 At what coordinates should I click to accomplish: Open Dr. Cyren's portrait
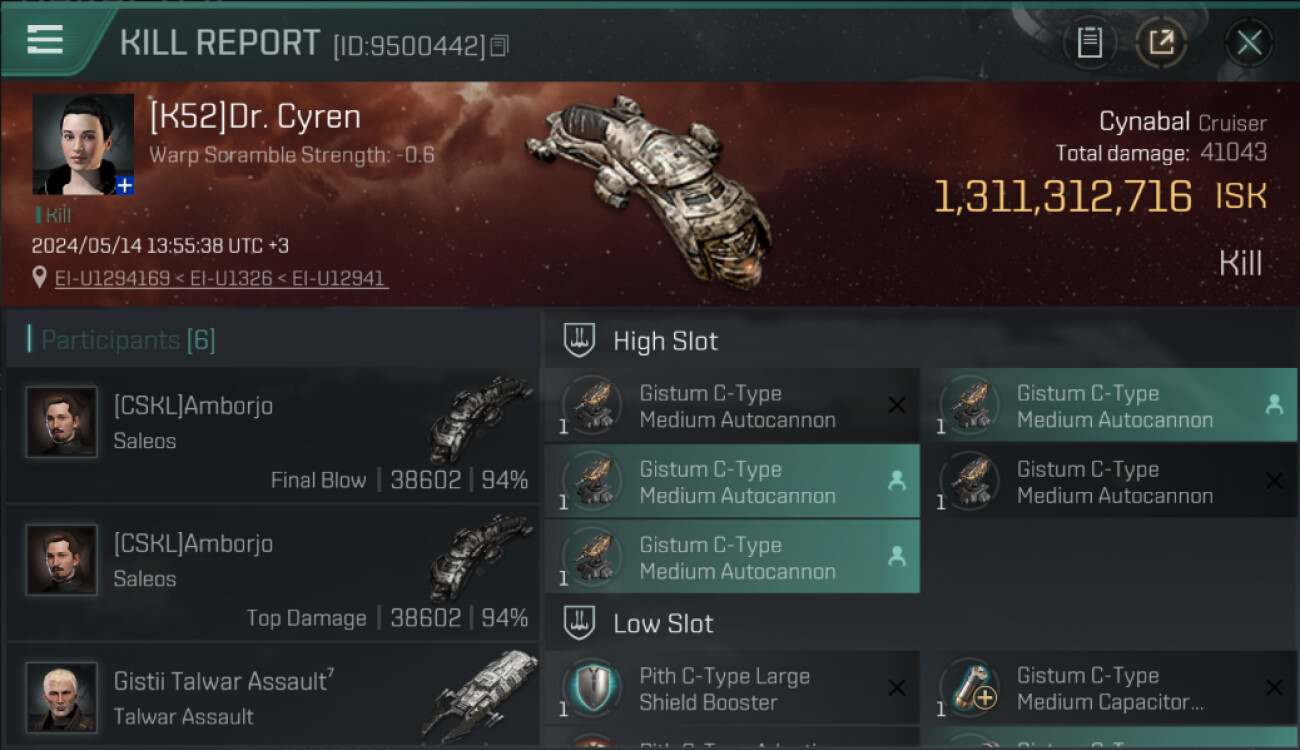pos(83,144)
